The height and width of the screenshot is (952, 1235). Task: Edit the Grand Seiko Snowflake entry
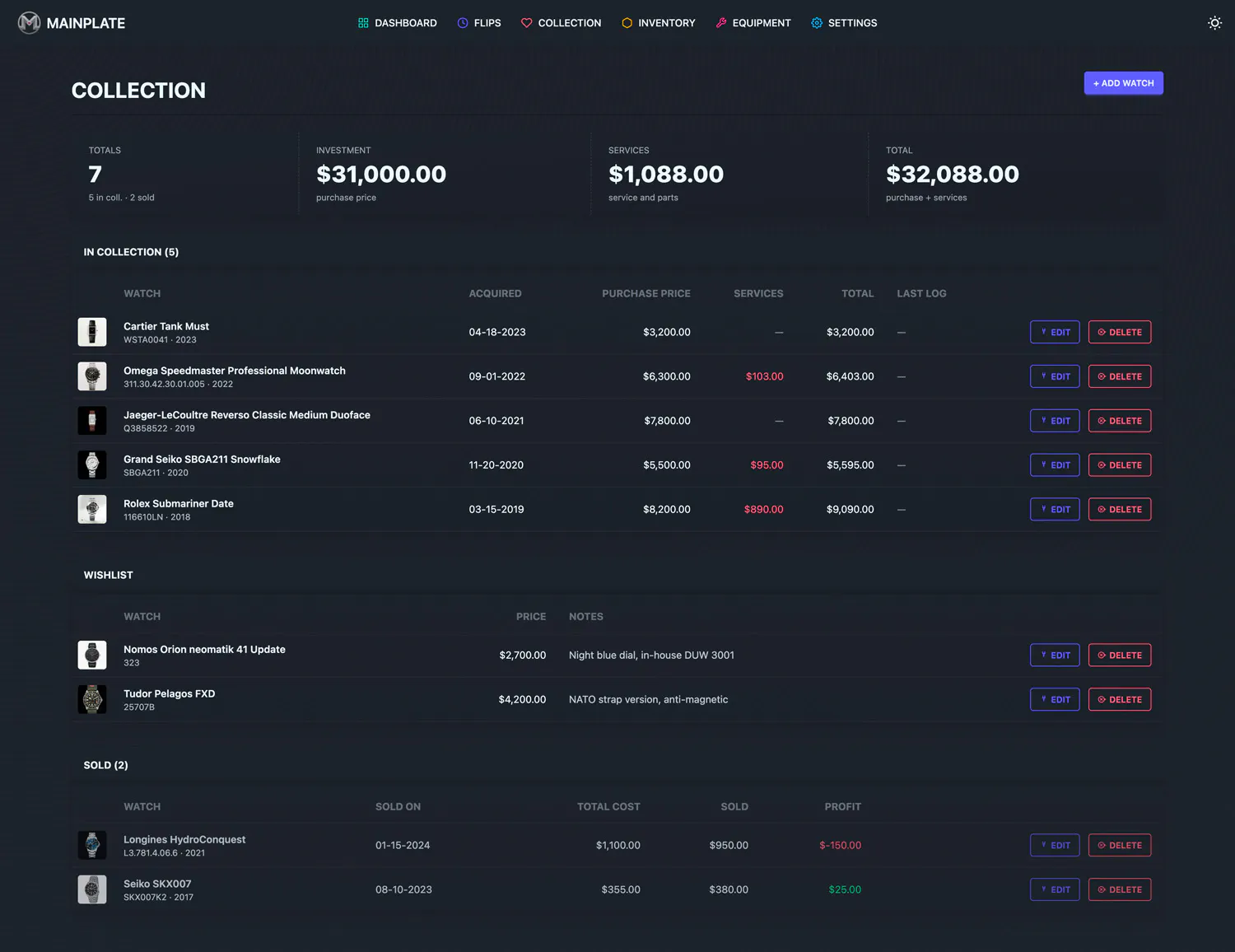pos(1055,465)
